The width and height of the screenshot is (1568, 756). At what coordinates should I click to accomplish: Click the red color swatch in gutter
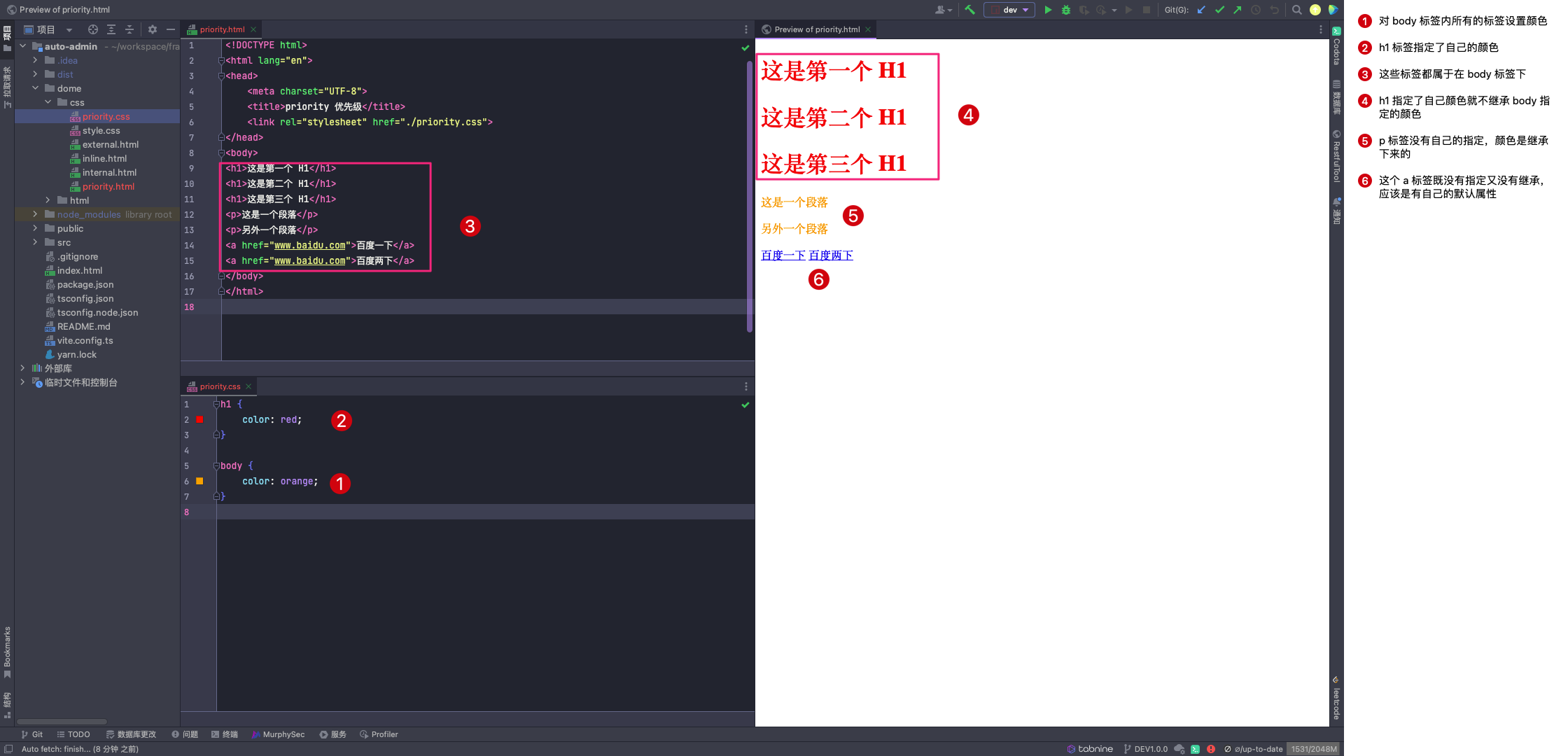coord(199,419)
